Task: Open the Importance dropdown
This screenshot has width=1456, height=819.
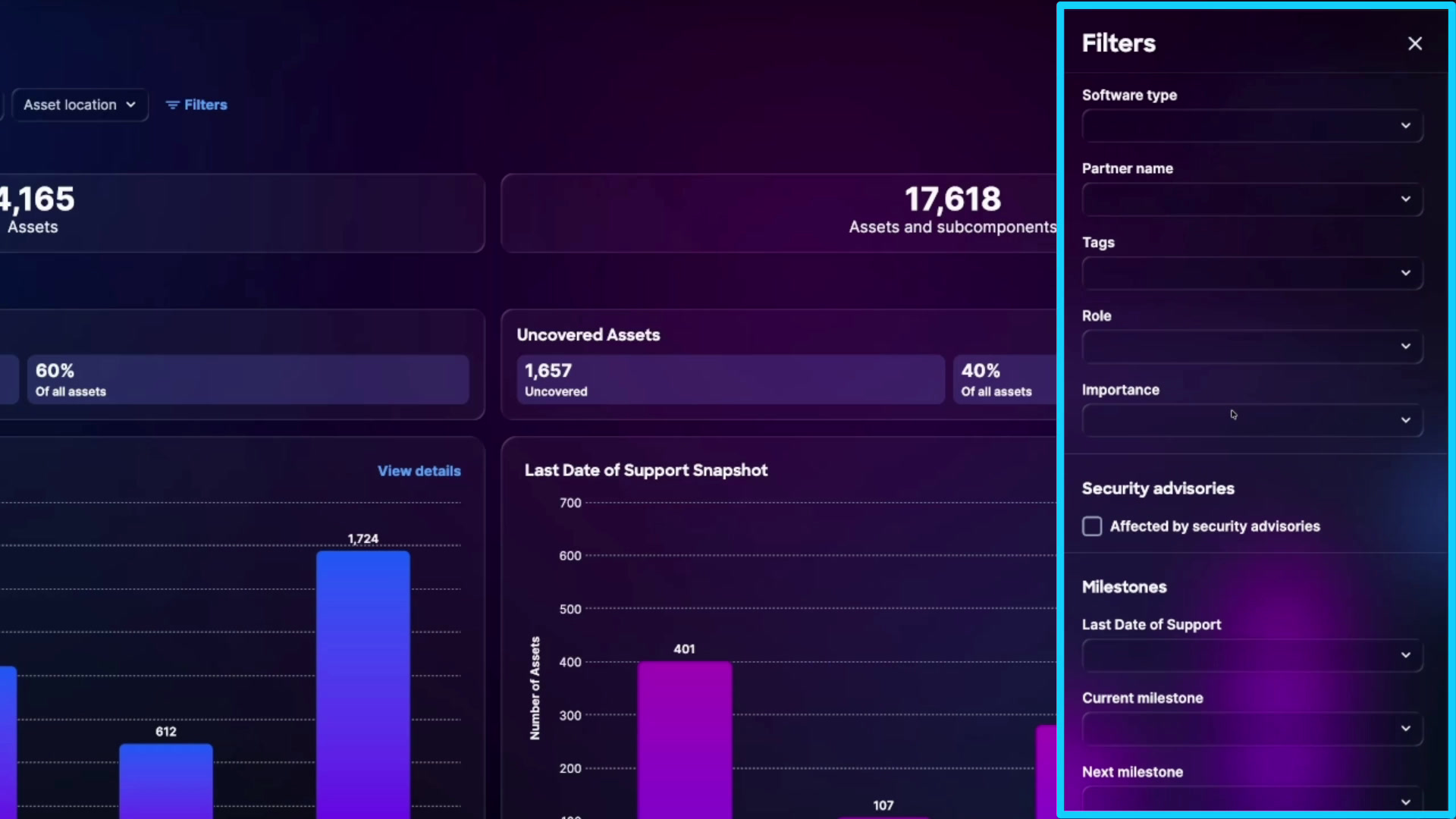Action: click(1252, 420)
